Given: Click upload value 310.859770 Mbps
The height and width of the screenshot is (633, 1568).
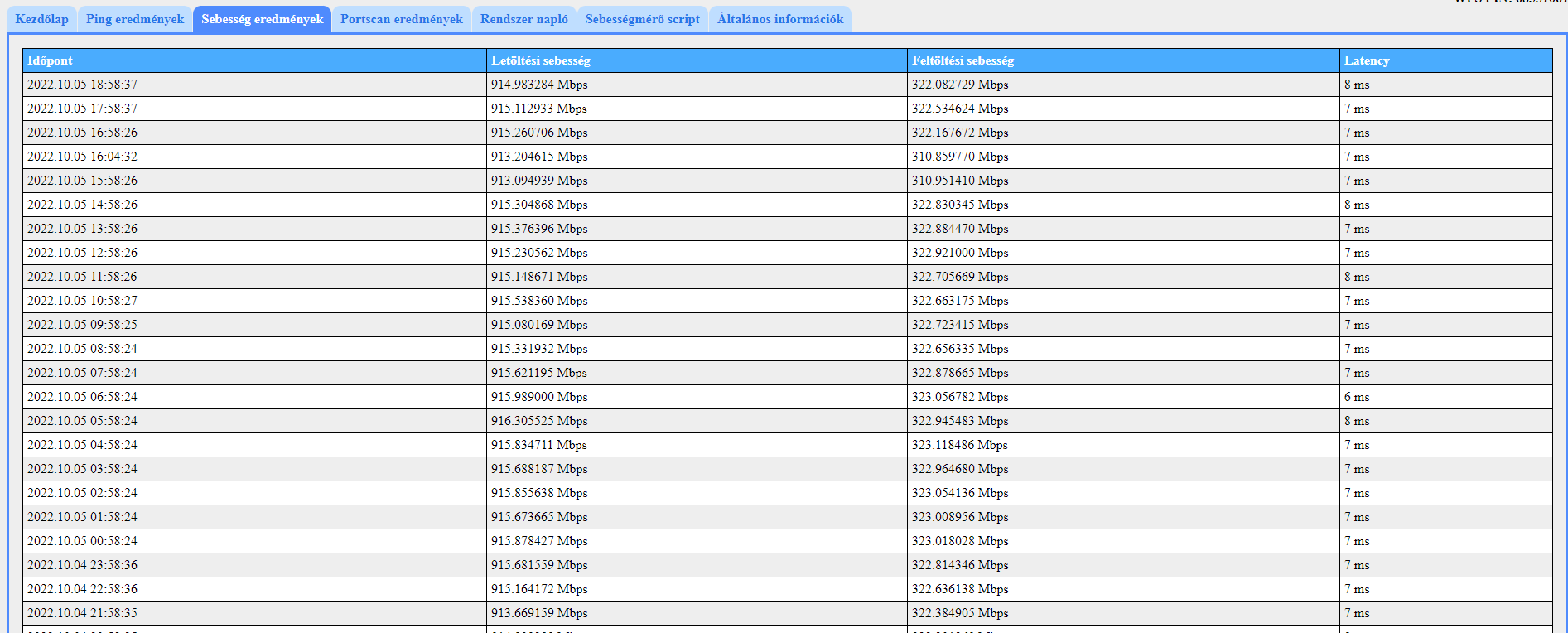Looking at the screenshot, I should [x=960, y=157].
